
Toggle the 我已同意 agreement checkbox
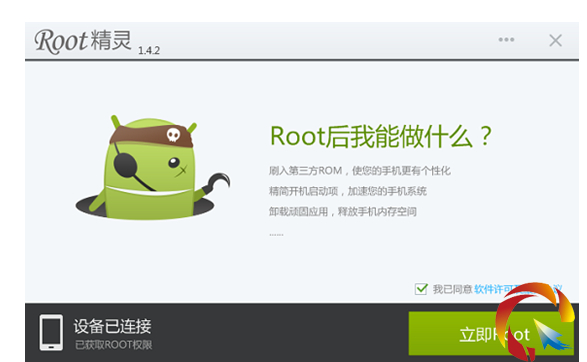point(421,289)
